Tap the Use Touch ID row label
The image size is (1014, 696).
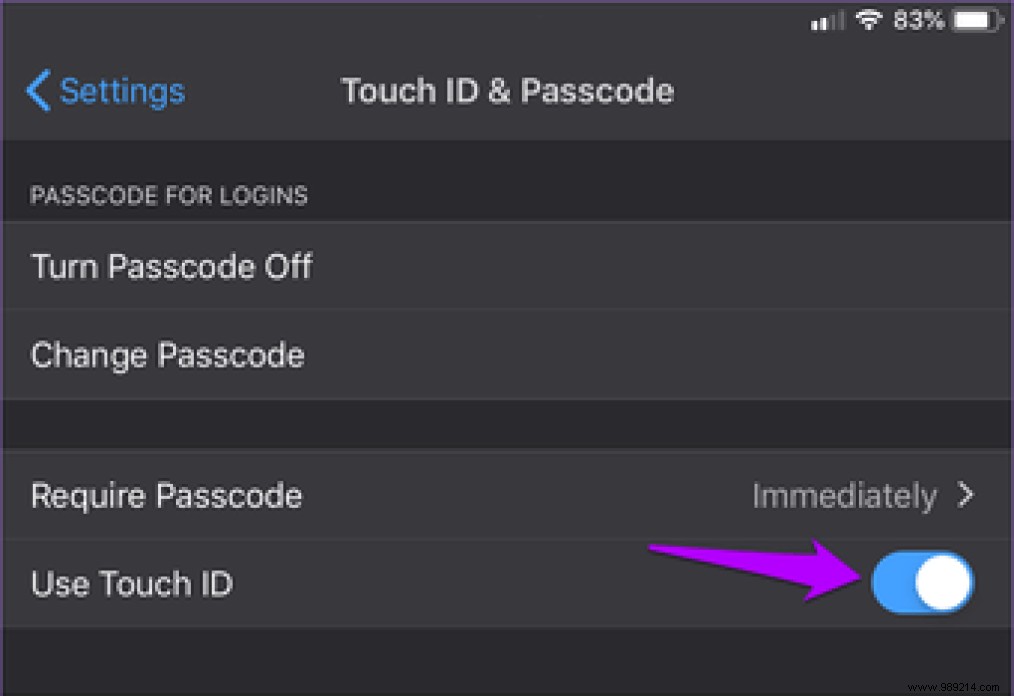(x=131, y=583)
